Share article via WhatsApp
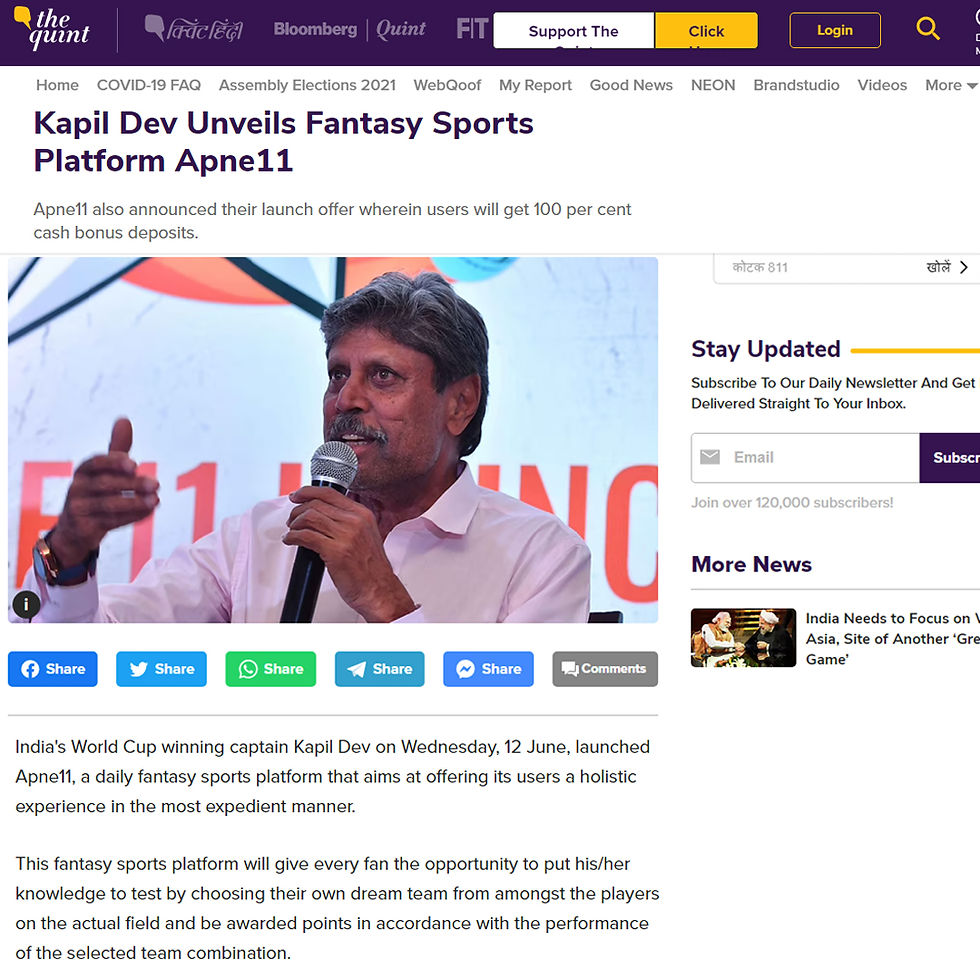 pos(271,669)
